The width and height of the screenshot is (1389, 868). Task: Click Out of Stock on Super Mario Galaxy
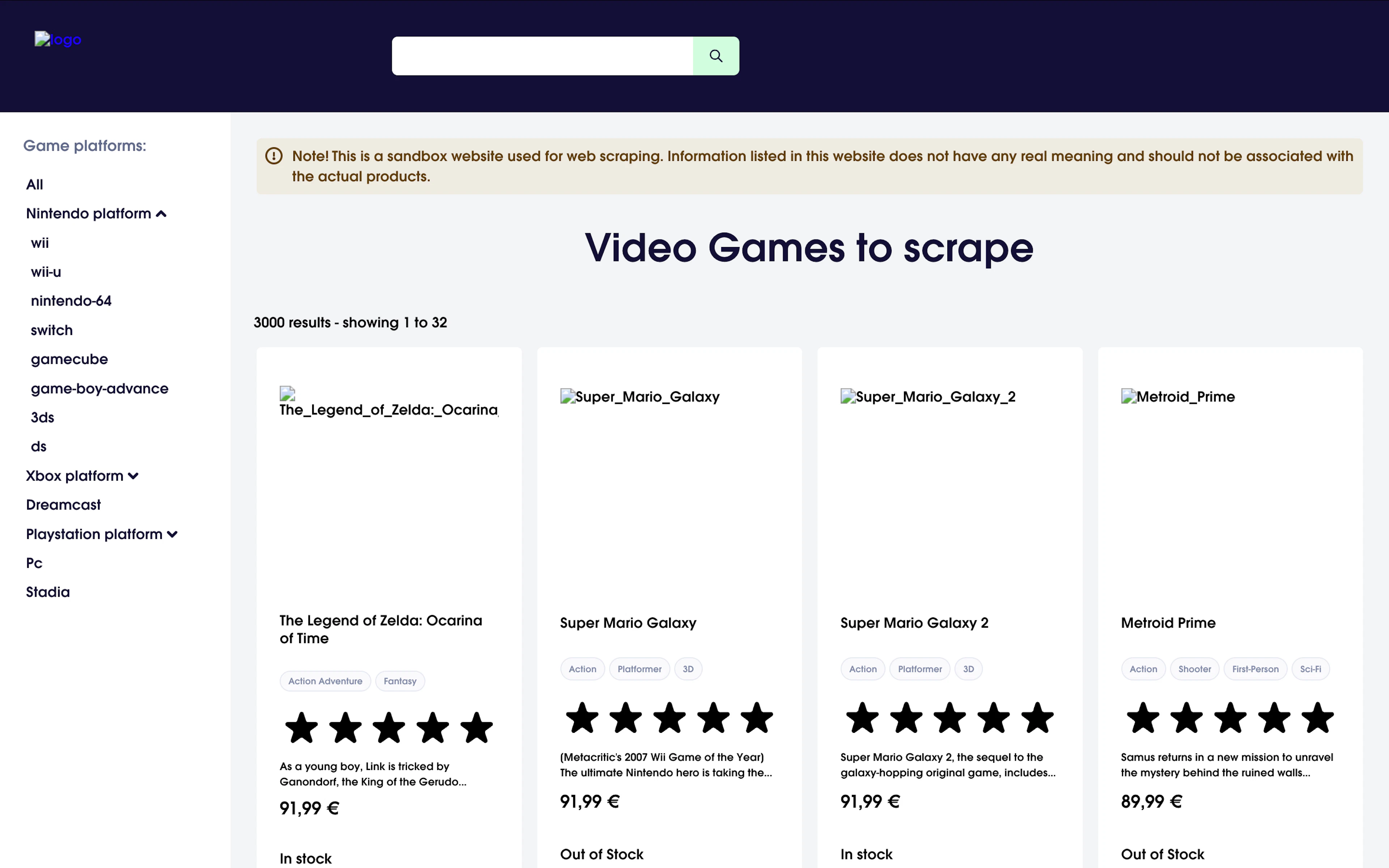coord(602,854)
